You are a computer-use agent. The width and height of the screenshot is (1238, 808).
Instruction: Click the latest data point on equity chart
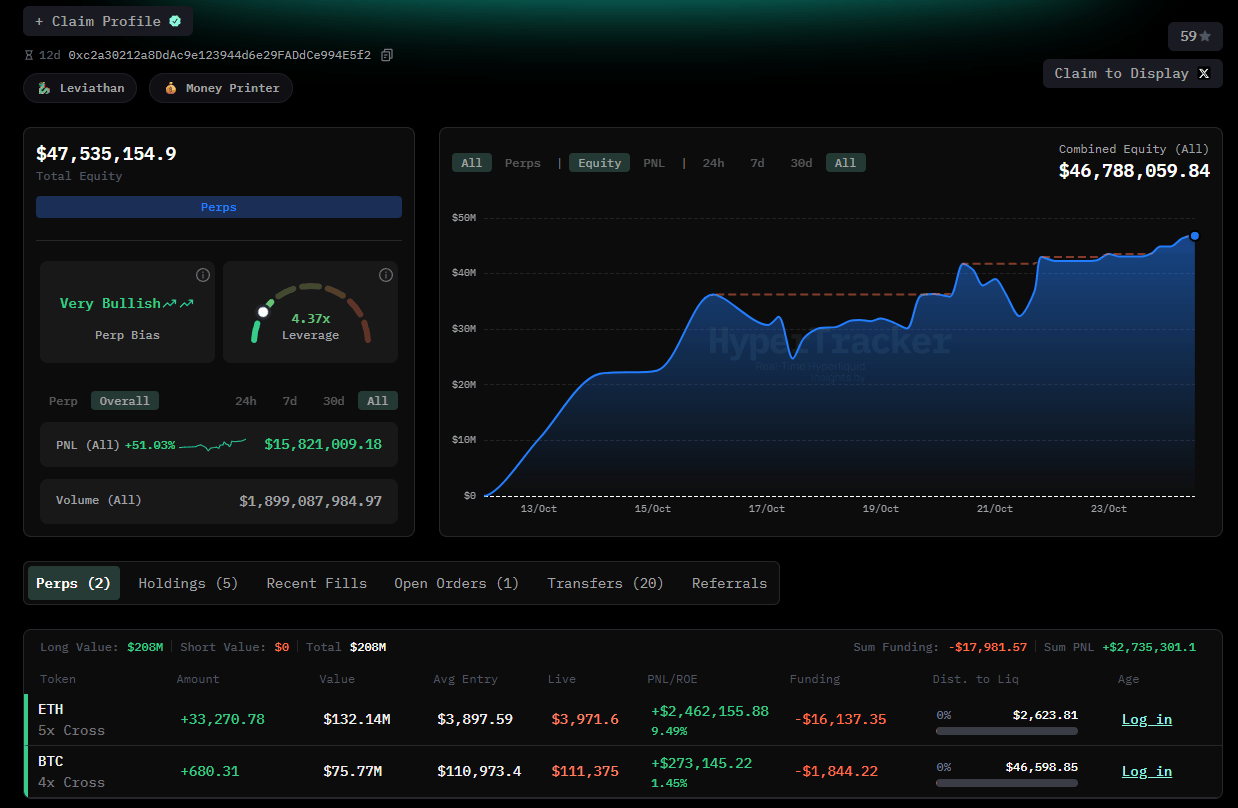(1194, 236)
